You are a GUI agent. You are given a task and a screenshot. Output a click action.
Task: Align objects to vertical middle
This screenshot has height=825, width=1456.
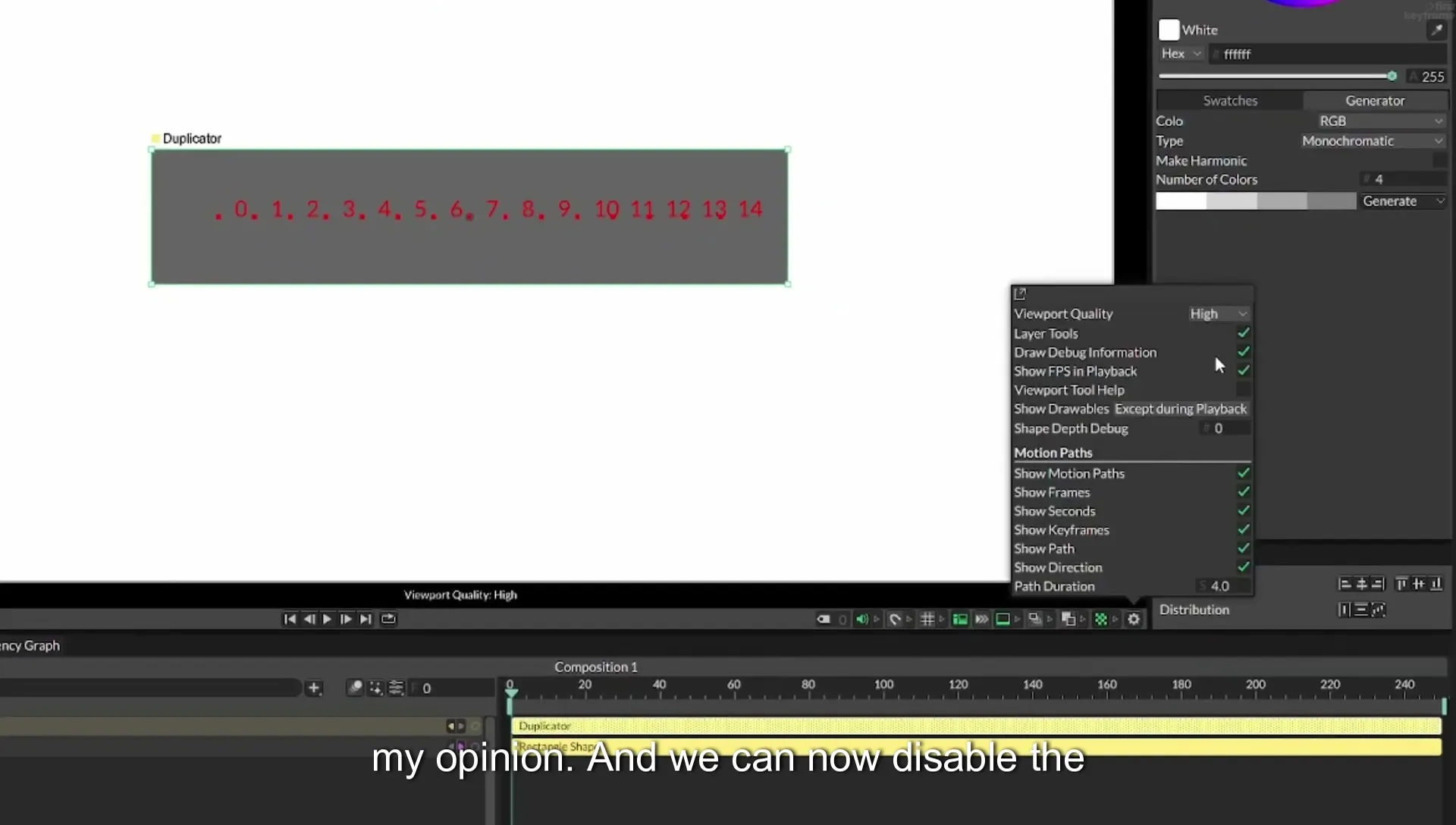(1418, 584)
